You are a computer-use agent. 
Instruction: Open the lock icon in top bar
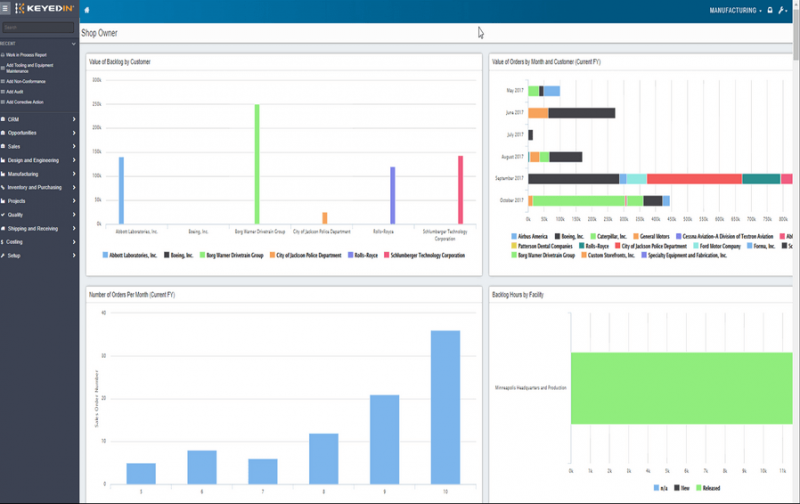pyautogui.click(x=770, y=10)
